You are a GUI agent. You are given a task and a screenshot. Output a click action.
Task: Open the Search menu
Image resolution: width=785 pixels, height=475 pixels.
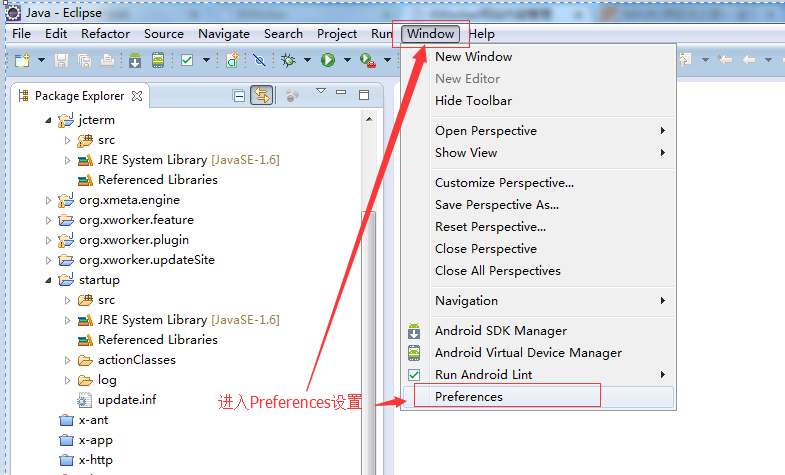coord(283,34)
